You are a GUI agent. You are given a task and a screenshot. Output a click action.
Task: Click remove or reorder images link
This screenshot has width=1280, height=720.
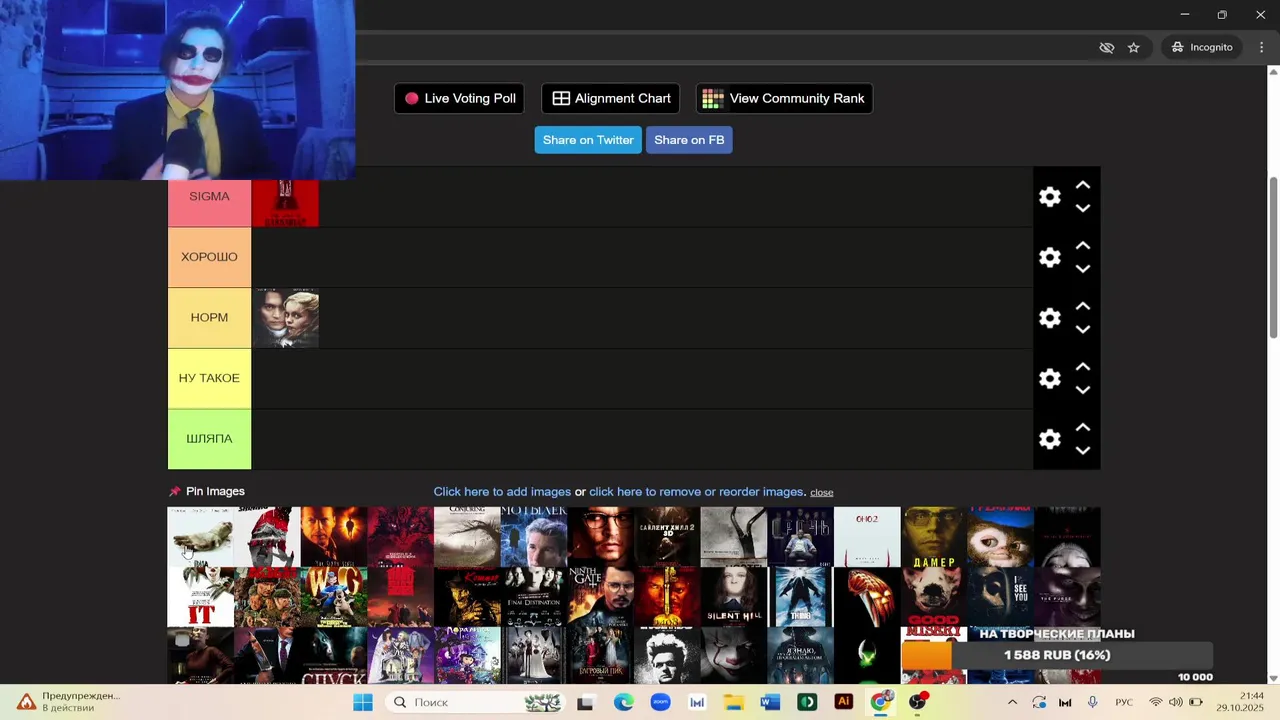point(696,492)
